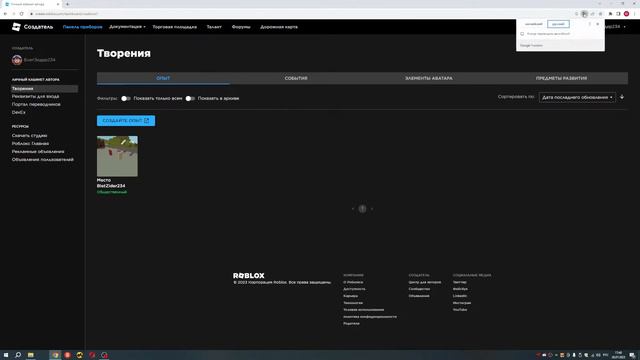Screen dimensions: 640x360
Task: Open the Панель приборов dashboard link
Action: tap(82, 27)
